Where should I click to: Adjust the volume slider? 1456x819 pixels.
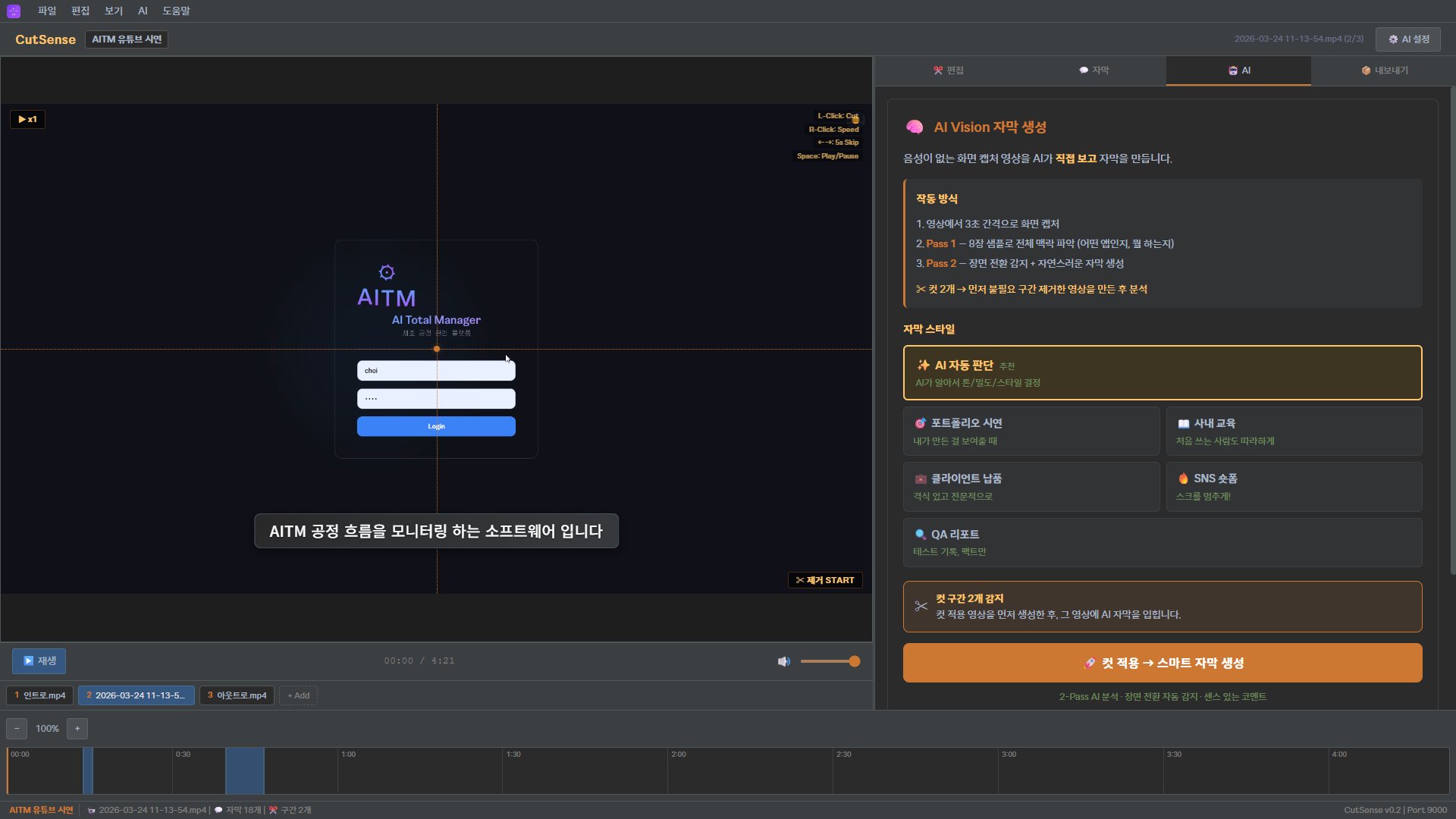(830, 661)
